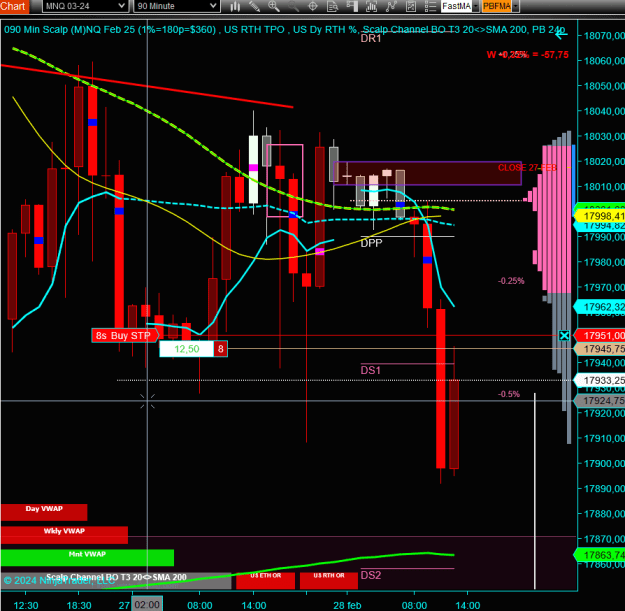625x611 pixels.
Task: Click the red 17951,00 price marker
Action: pos(600,336)
